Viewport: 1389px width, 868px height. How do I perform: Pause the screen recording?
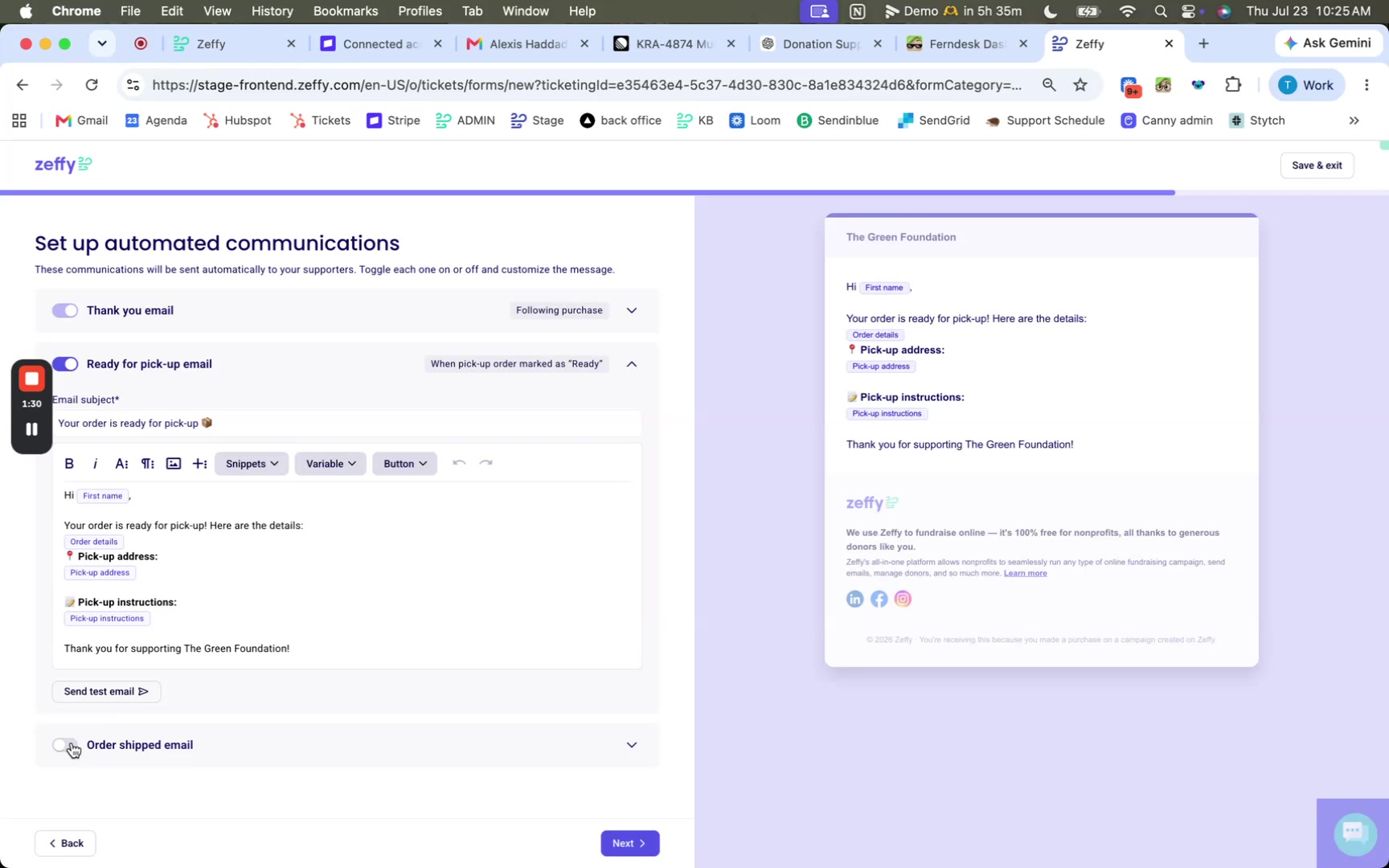tap(32, 429)
